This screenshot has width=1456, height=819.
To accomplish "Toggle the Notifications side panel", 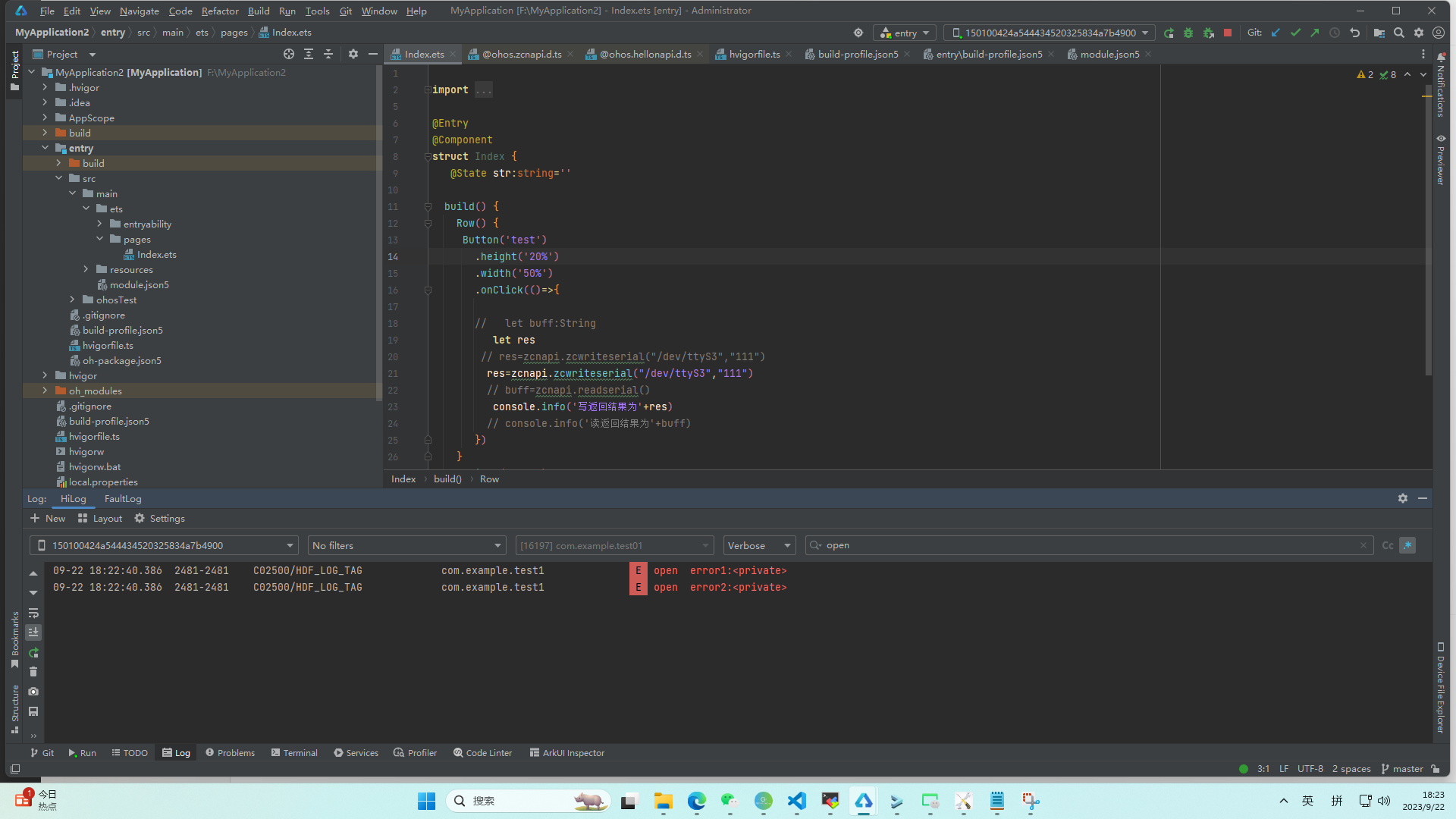I will 1440,85.
